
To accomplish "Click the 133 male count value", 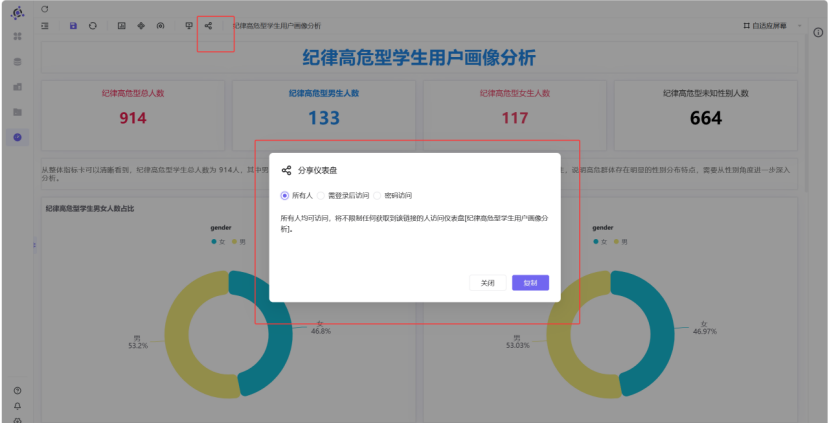I will 324,118.
